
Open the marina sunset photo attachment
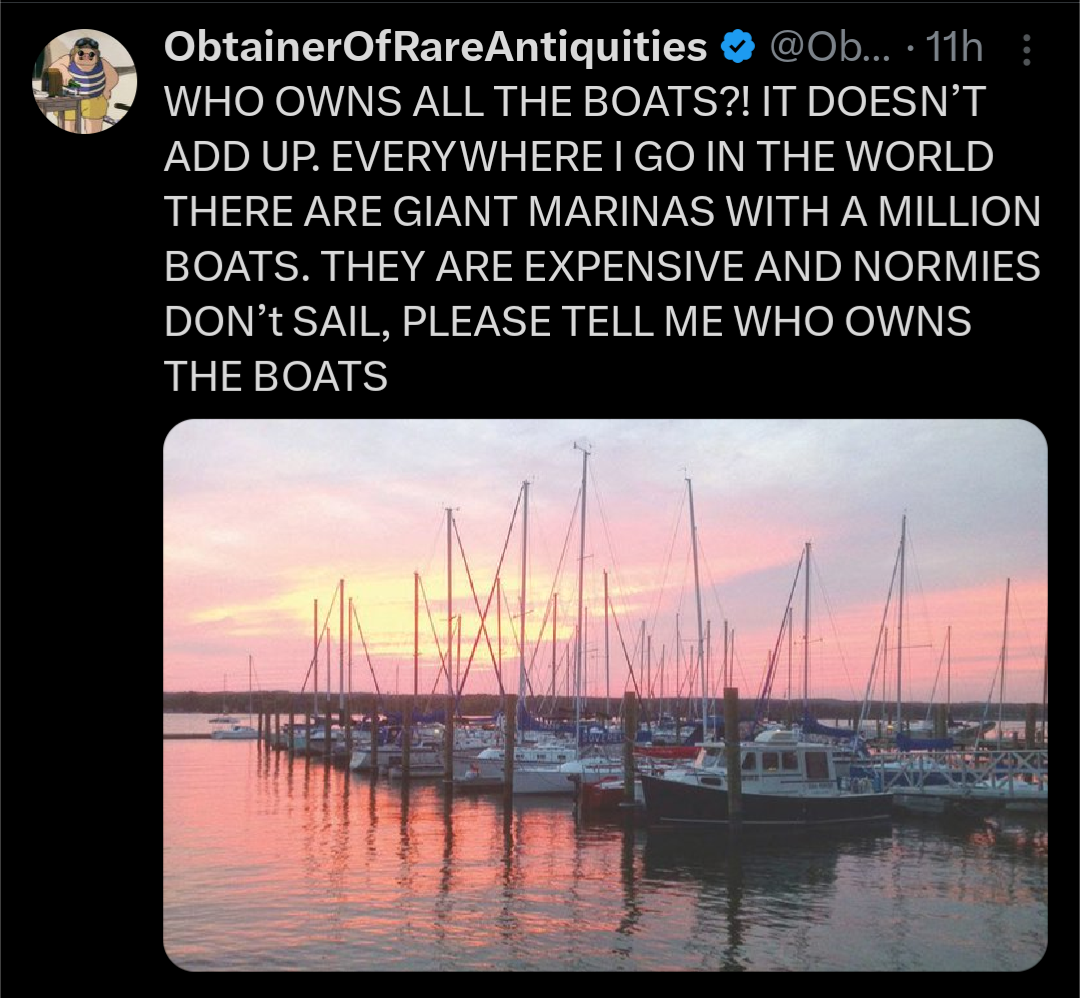tap(605, 695)
